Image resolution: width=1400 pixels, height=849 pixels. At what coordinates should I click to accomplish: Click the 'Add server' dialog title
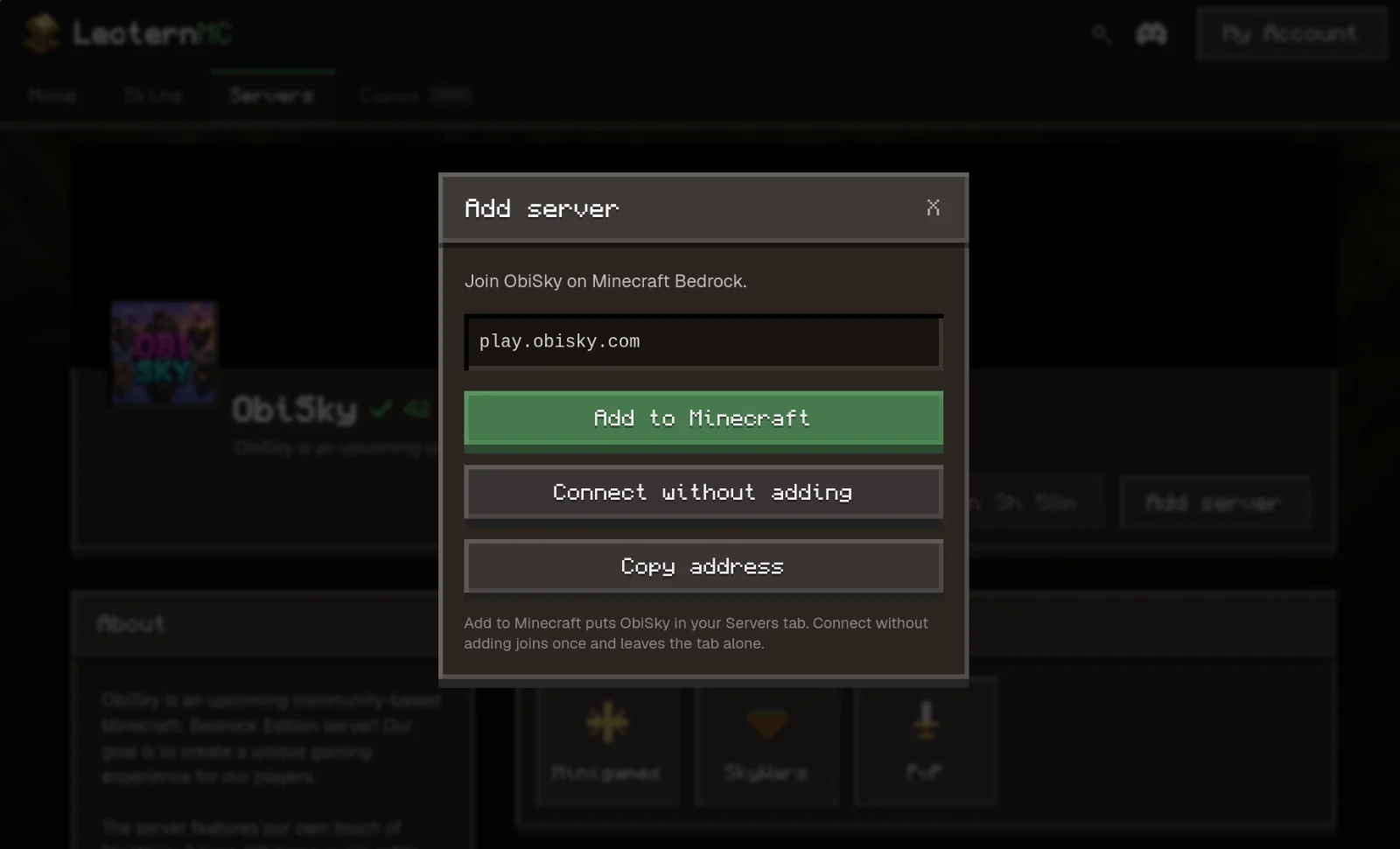point(542,208)
